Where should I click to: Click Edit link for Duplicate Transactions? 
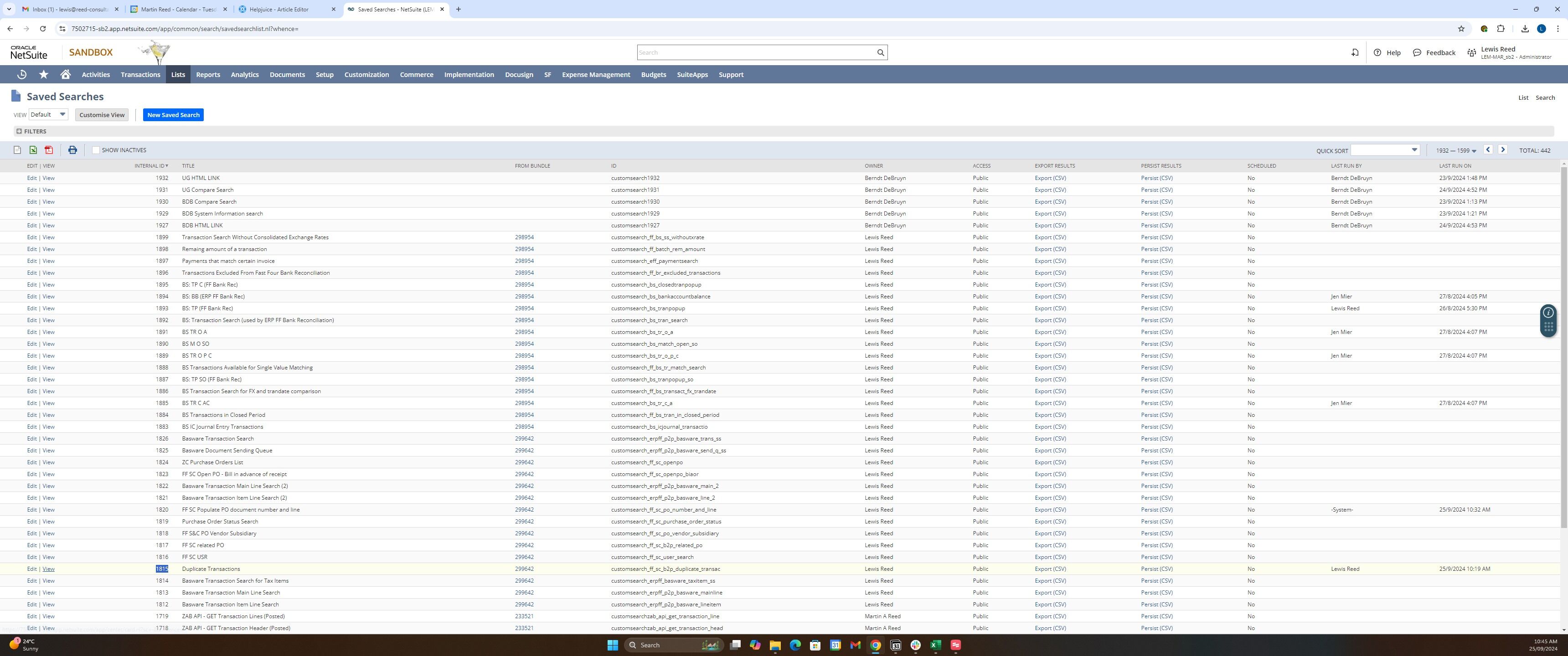[31, 569]
